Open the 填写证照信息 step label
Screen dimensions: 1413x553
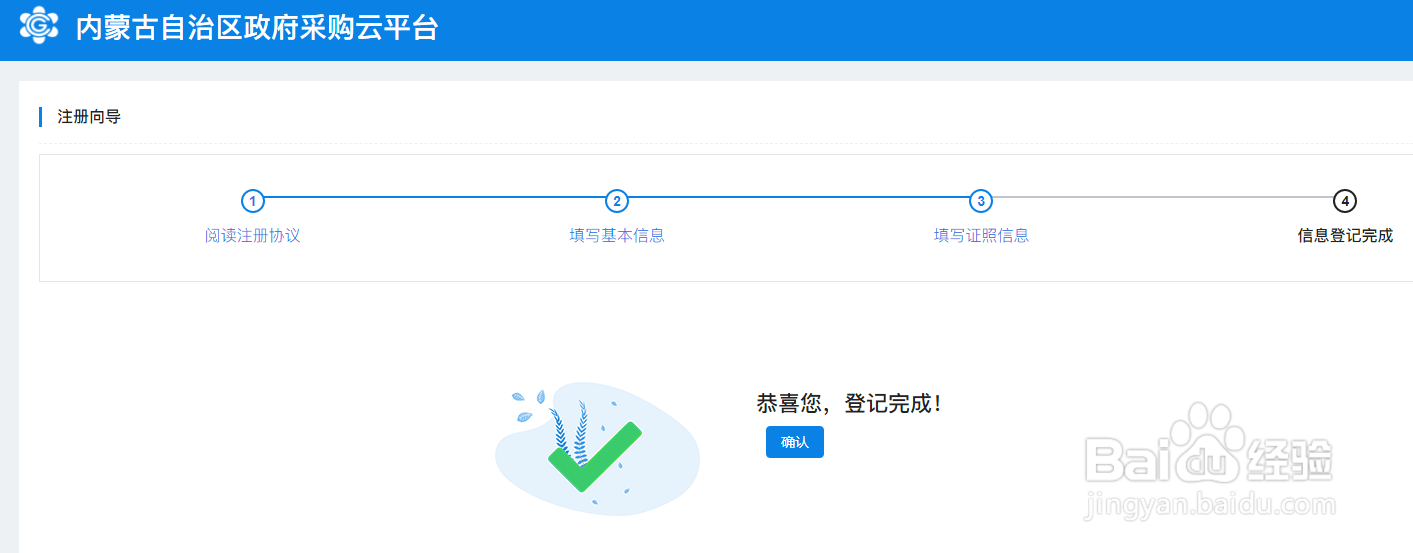pyautogui.click(x=981, y=236)
